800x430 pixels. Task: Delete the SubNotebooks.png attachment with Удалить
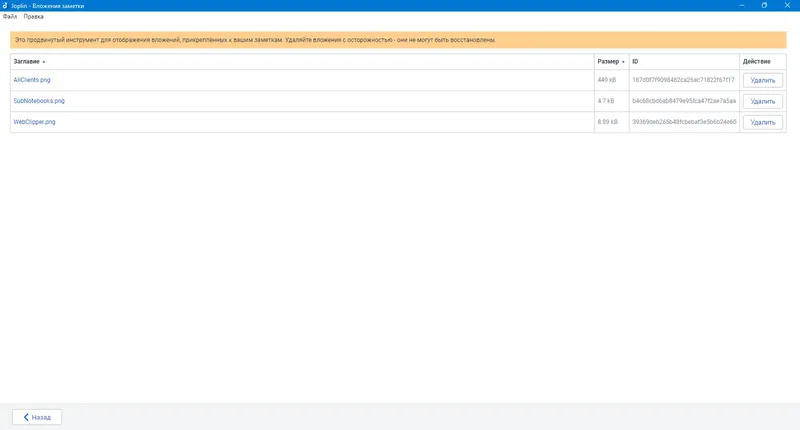[762, 102]
